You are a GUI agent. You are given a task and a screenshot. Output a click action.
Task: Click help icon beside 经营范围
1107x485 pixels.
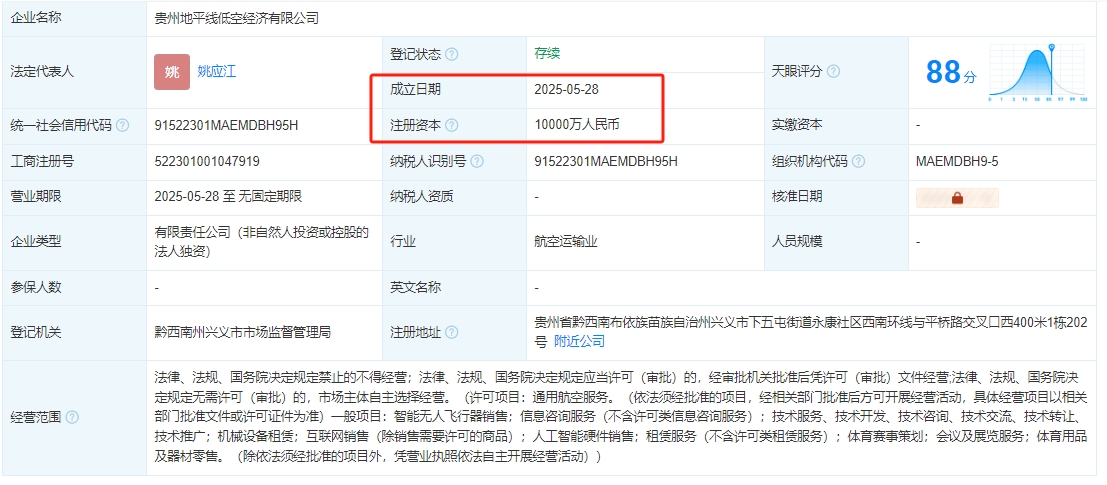(72, 417)
